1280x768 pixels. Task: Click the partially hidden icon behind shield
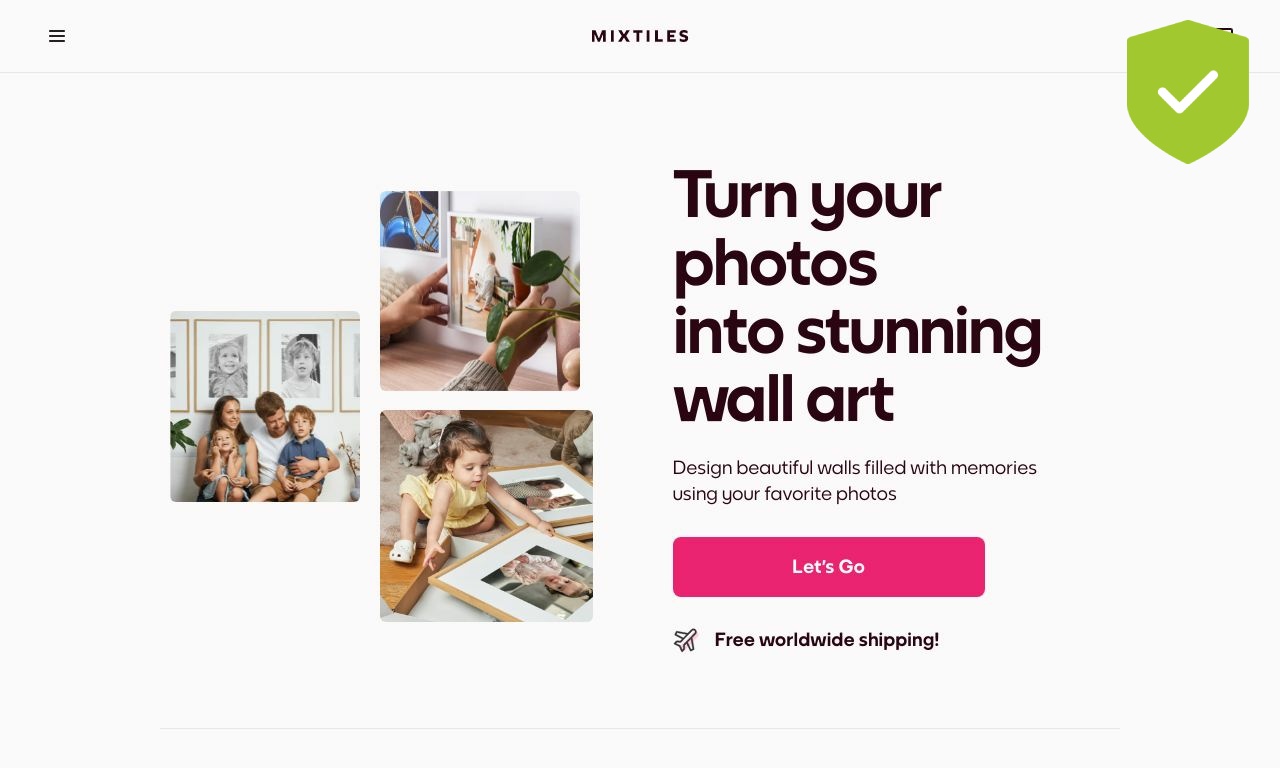click(1226, 31)
